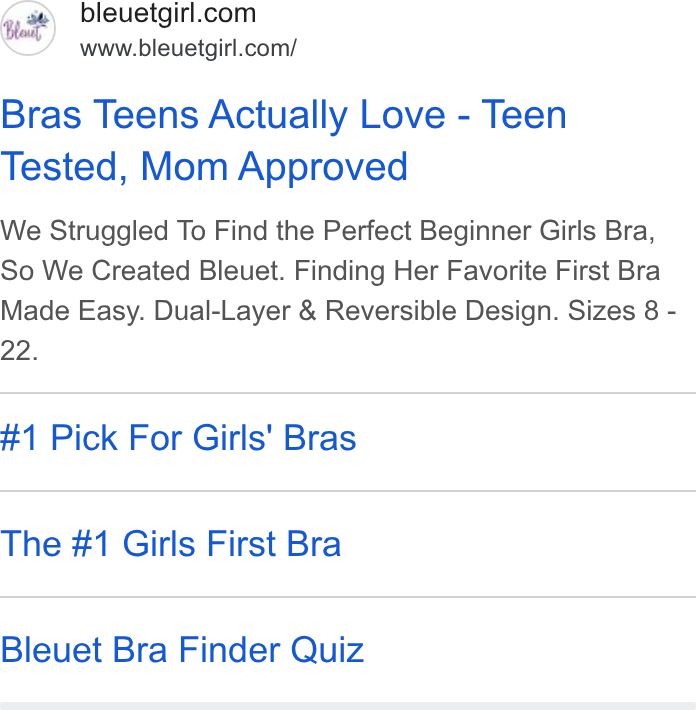Screen dimensions: 696x710
Task: Click the word "Bras" in the headline
Action: coord(41,115)
